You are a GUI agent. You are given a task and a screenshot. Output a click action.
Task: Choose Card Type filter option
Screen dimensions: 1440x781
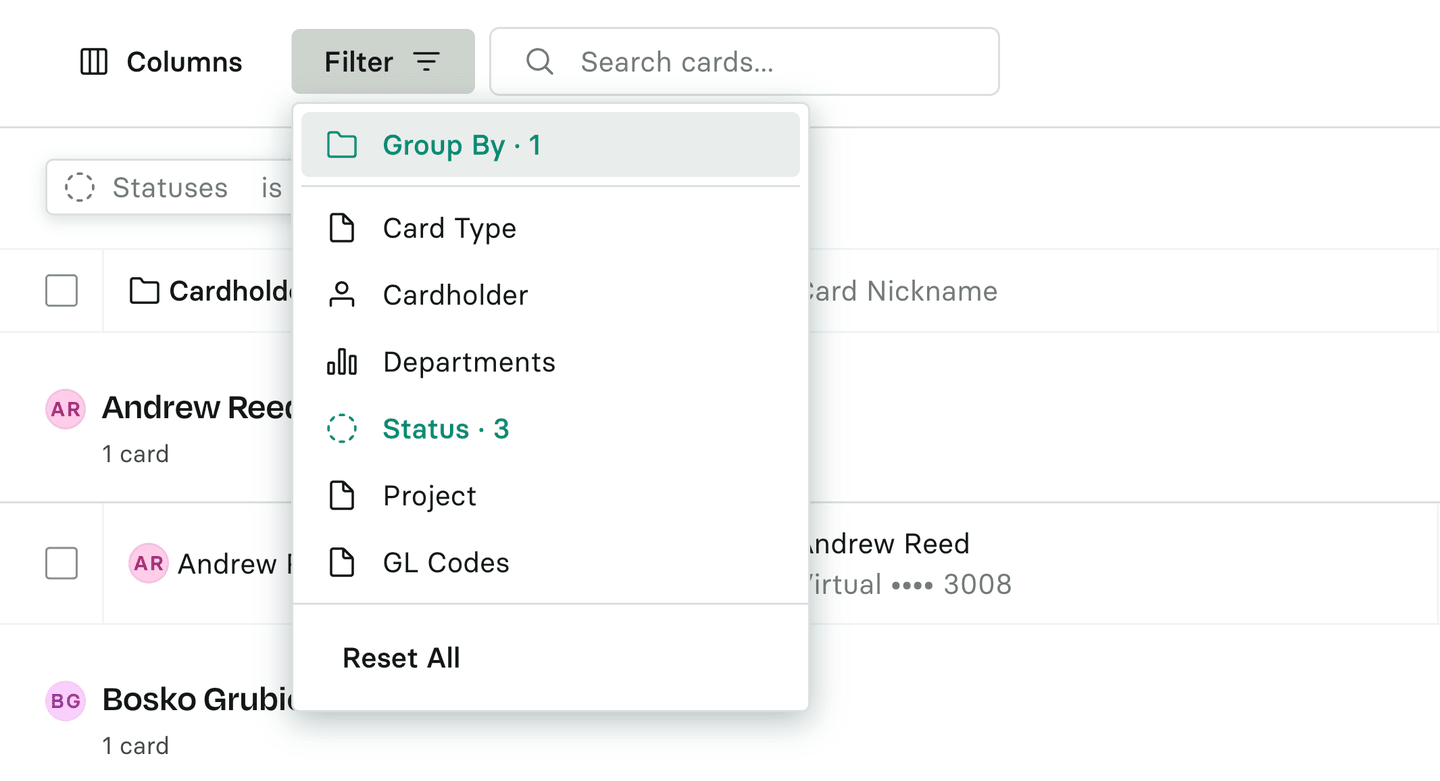[449, 229]
